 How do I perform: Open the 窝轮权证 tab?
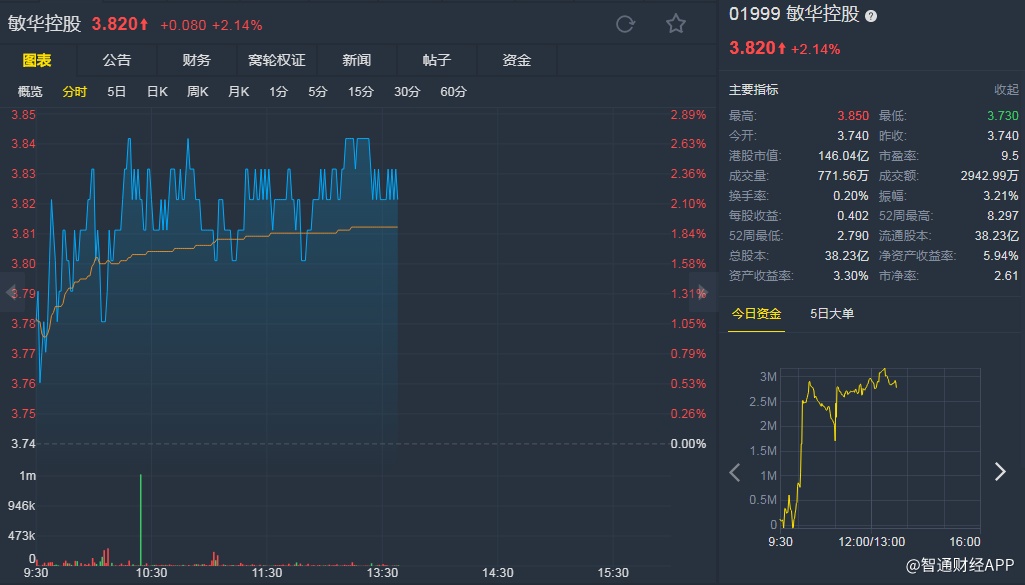[x=277, y=60]
